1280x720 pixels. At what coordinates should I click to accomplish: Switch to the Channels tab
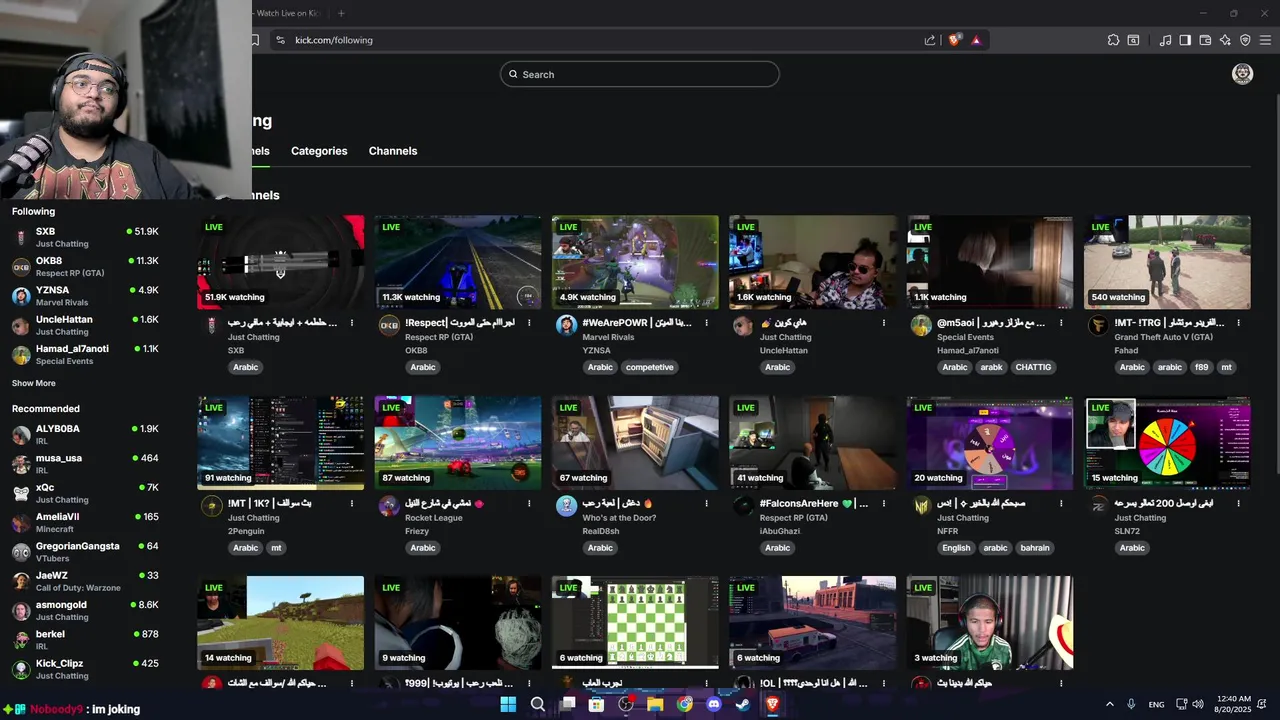pos(393,151)
